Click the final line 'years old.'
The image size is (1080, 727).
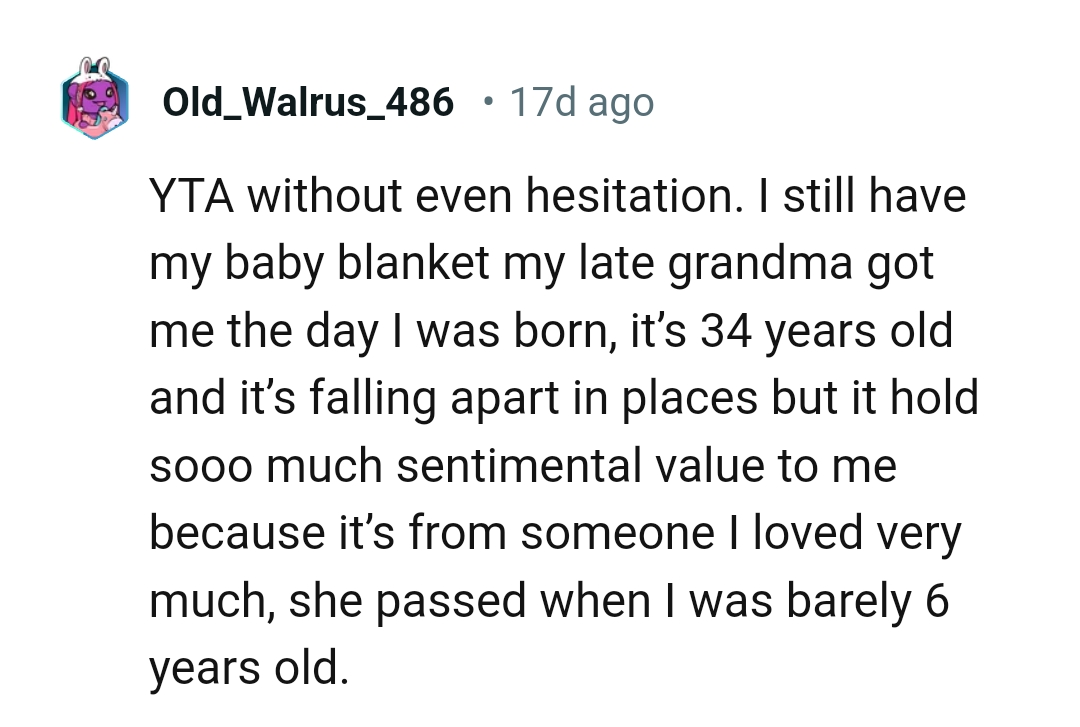coord(250,668)
